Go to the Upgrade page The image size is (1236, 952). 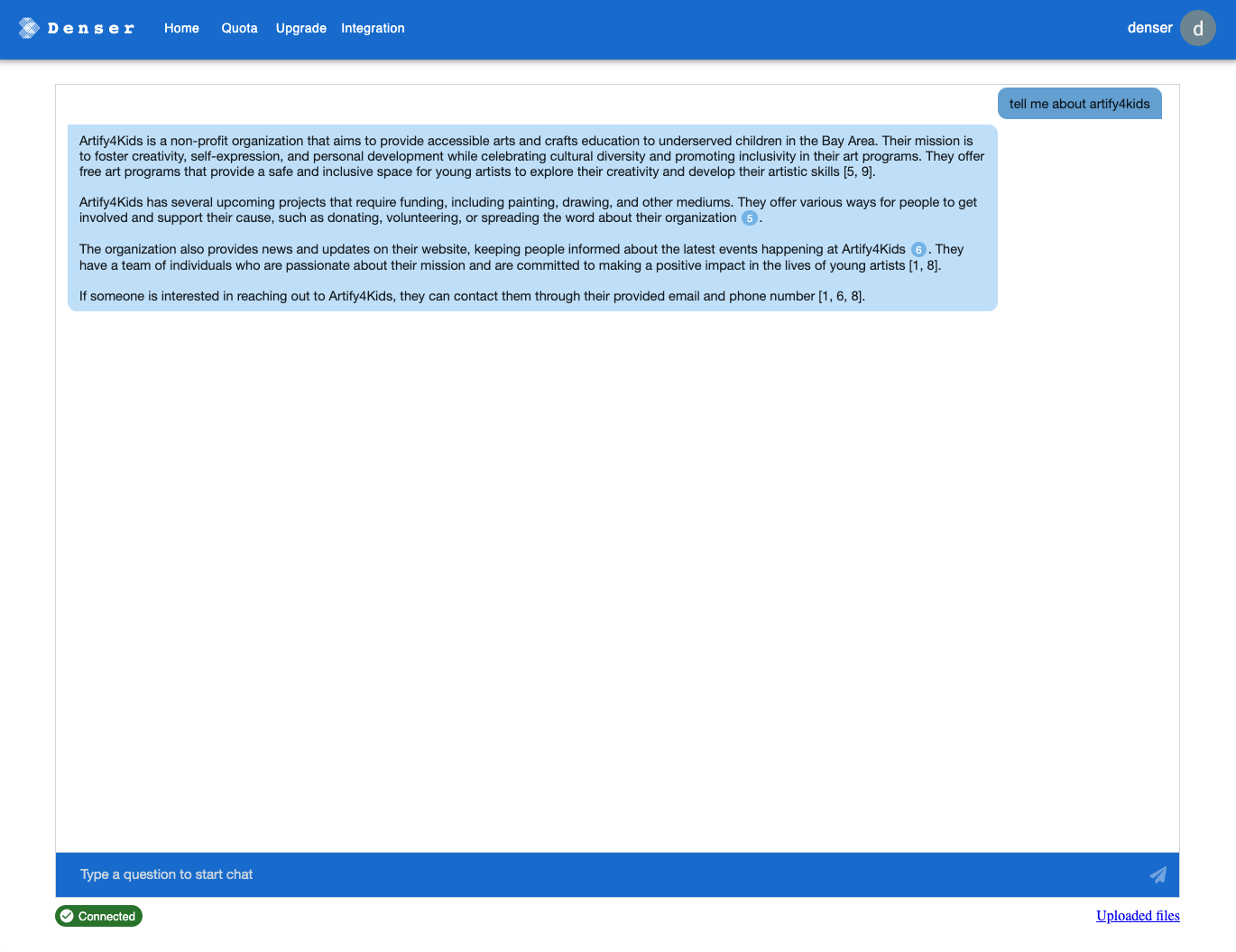(x=301, y=28)
